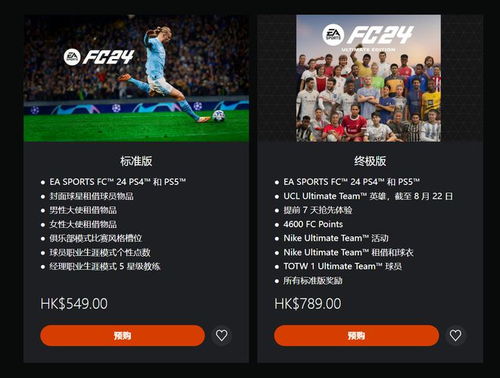Open the Standard Edition cover image
This screenshot has height=378, width=500.
[136, 79]
